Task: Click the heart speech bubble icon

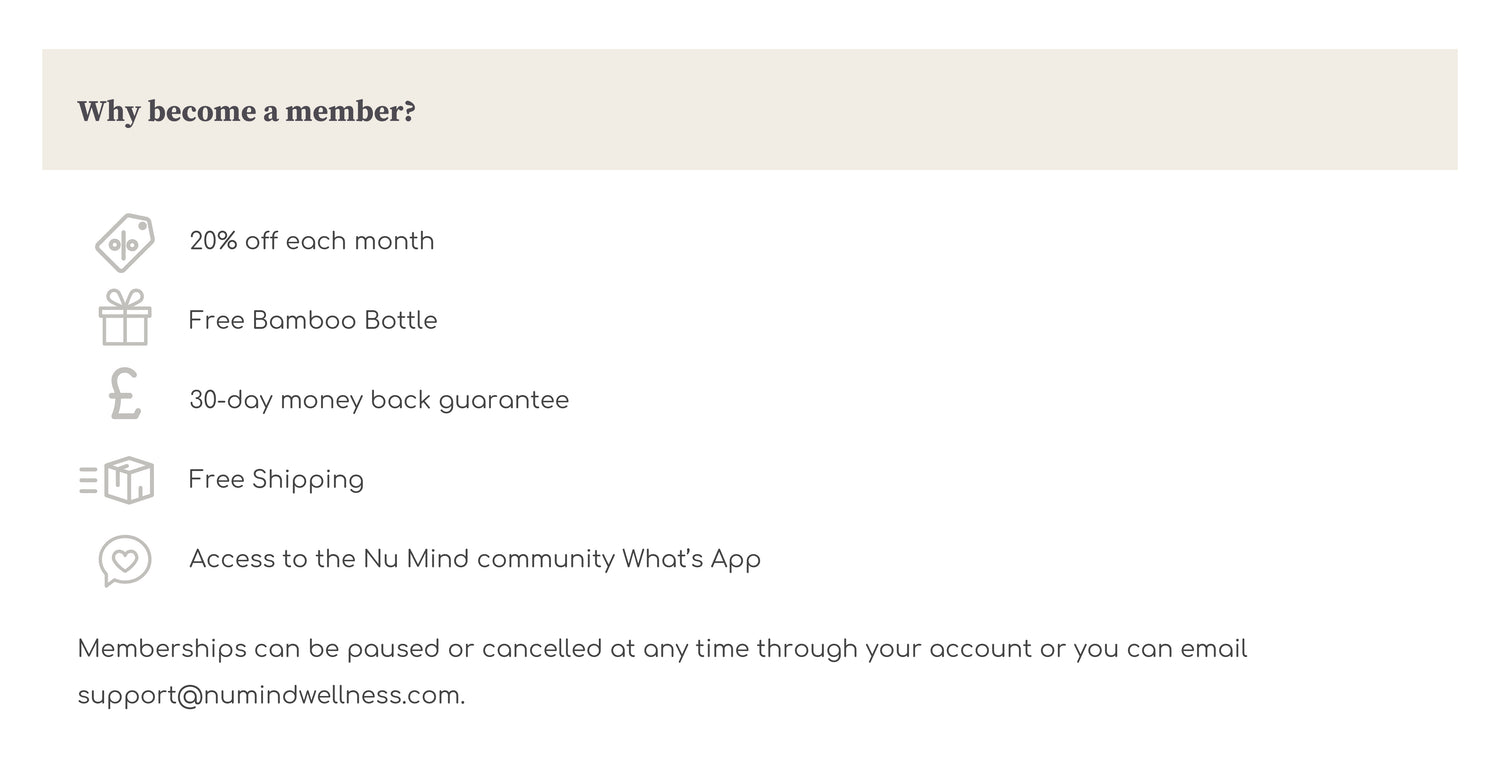Action: pos(125,560)
